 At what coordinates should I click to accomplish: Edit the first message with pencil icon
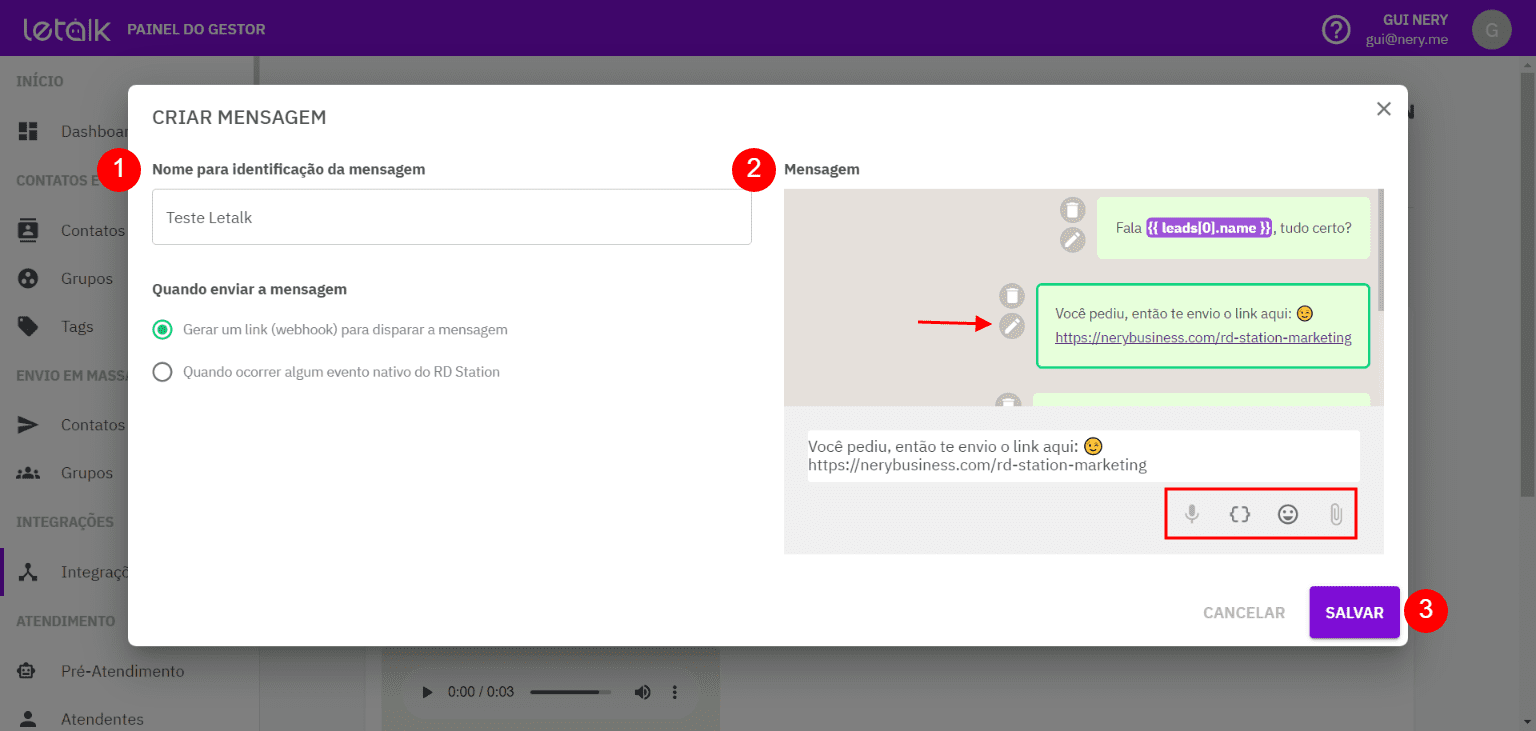point(1072,240)
